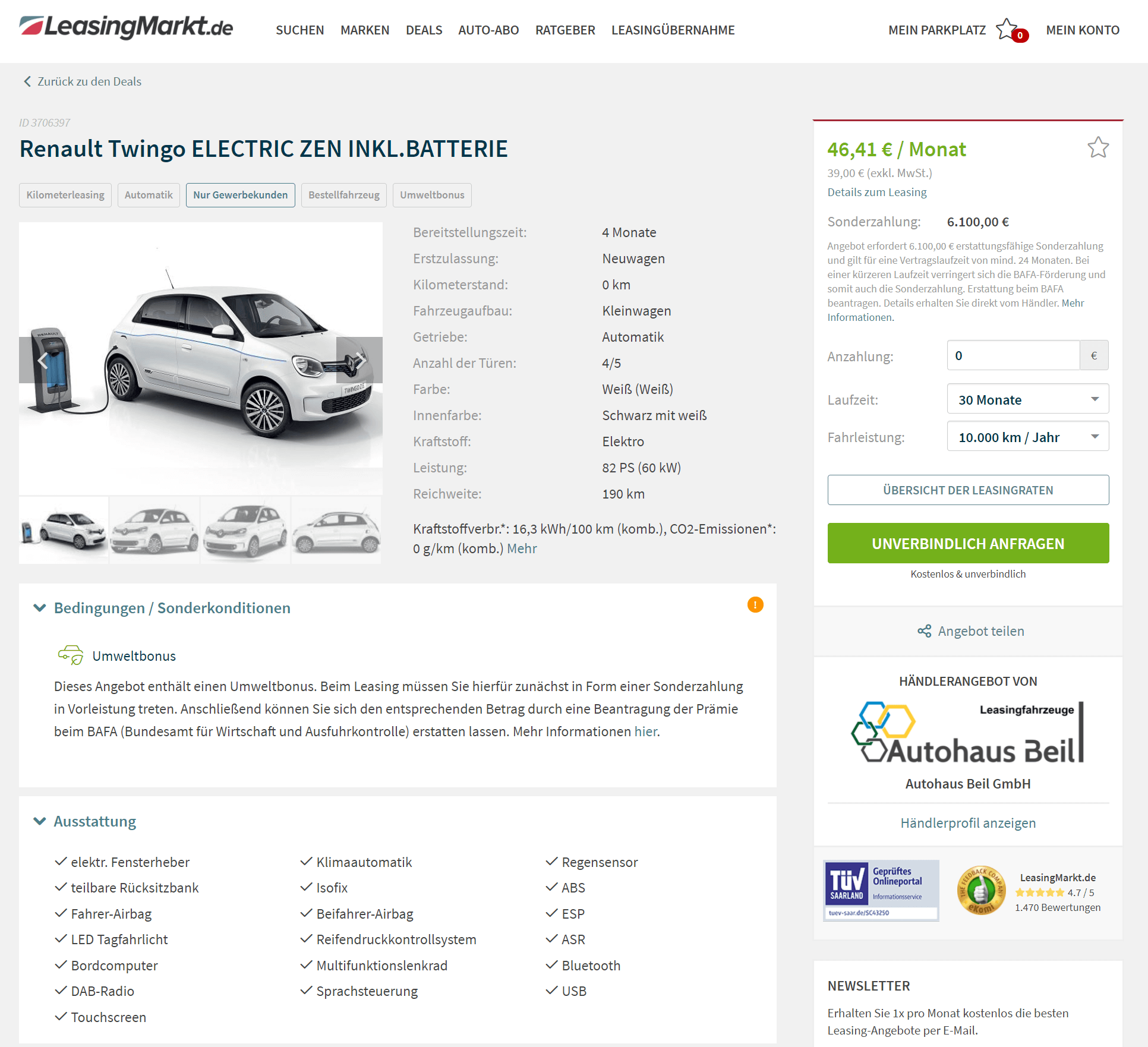1148x1047 pixels.
Task: Open the parking lot star icon in header
Action: tap(1008, 29)
